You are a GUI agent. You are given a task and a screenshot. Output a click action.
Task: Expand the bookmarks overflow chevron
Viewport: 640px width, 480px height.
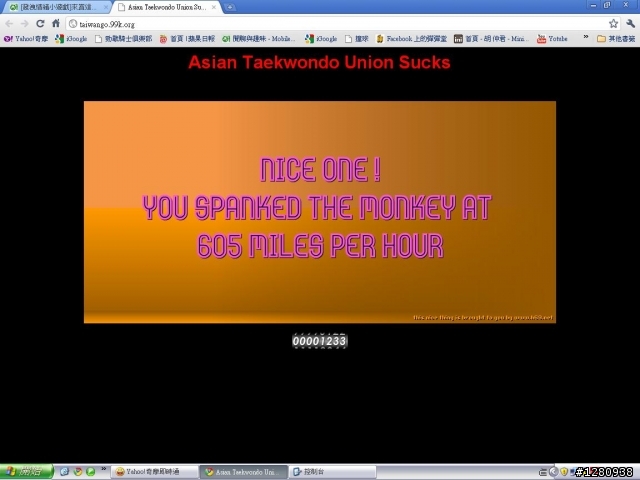(x=586, y=38)
